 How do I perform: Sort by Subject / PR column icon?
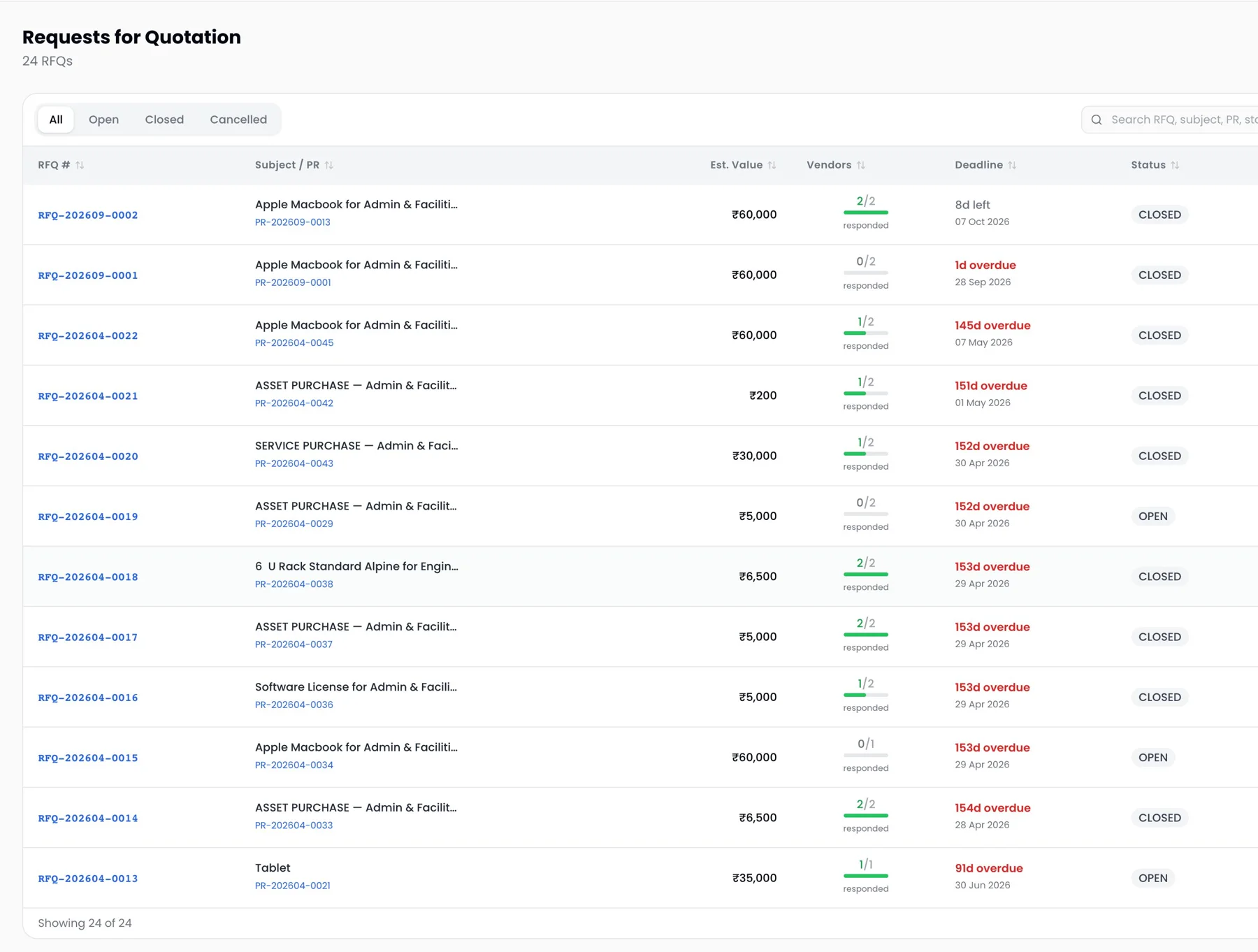click(328, 165)
